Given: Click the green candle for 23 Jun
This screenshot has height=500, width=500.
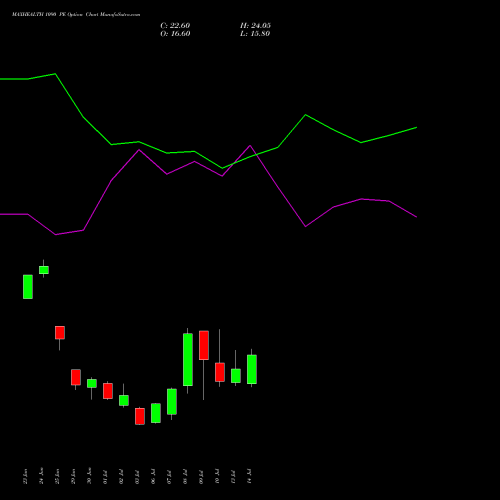Looking at the screenshot, I should tap(28, 287).
